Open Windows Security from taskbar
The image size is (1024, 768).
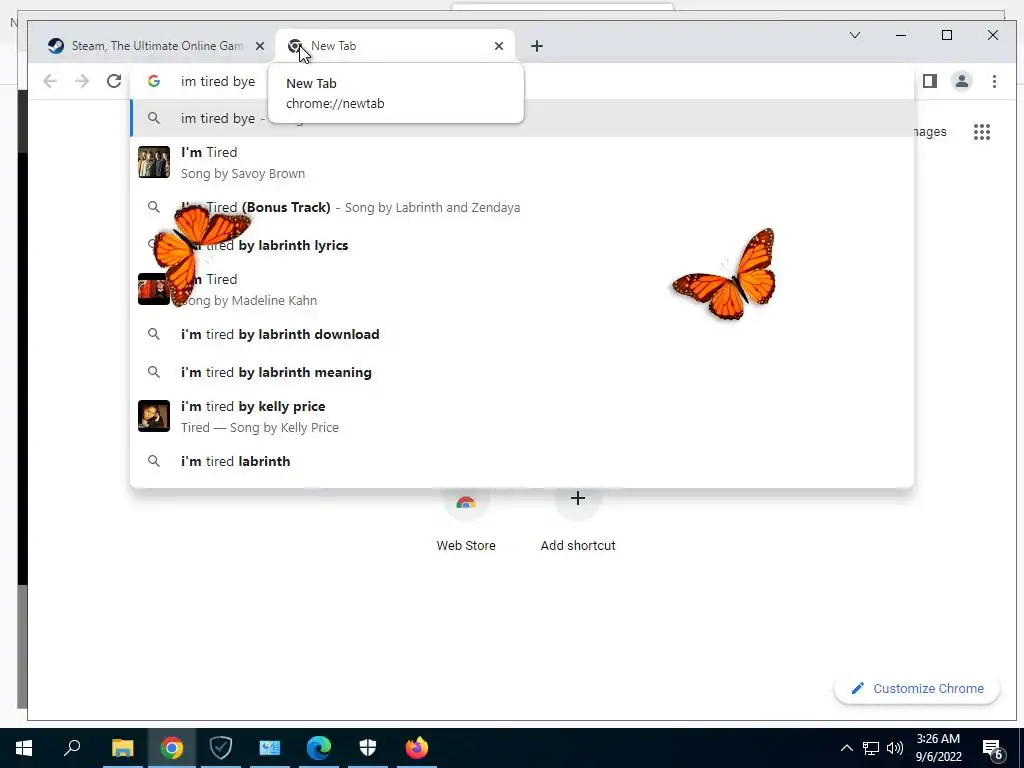(368, 748)
